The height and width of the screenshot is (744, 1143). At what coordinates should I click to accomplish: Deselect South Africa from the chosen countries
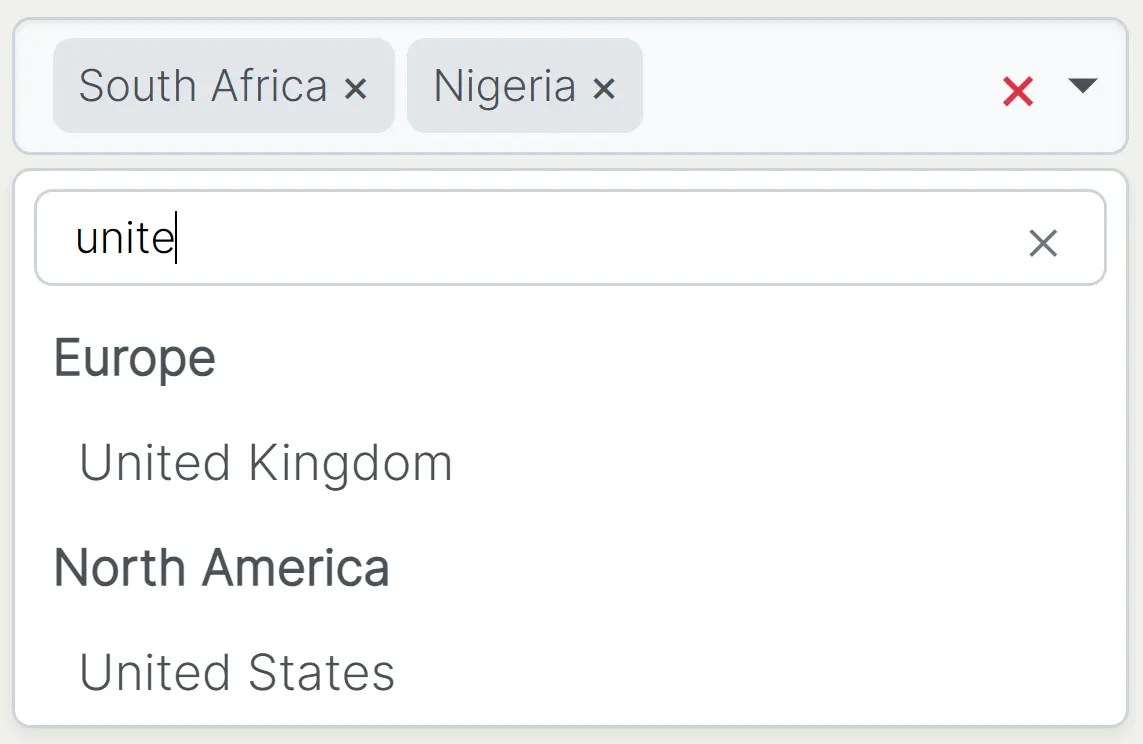355,89
